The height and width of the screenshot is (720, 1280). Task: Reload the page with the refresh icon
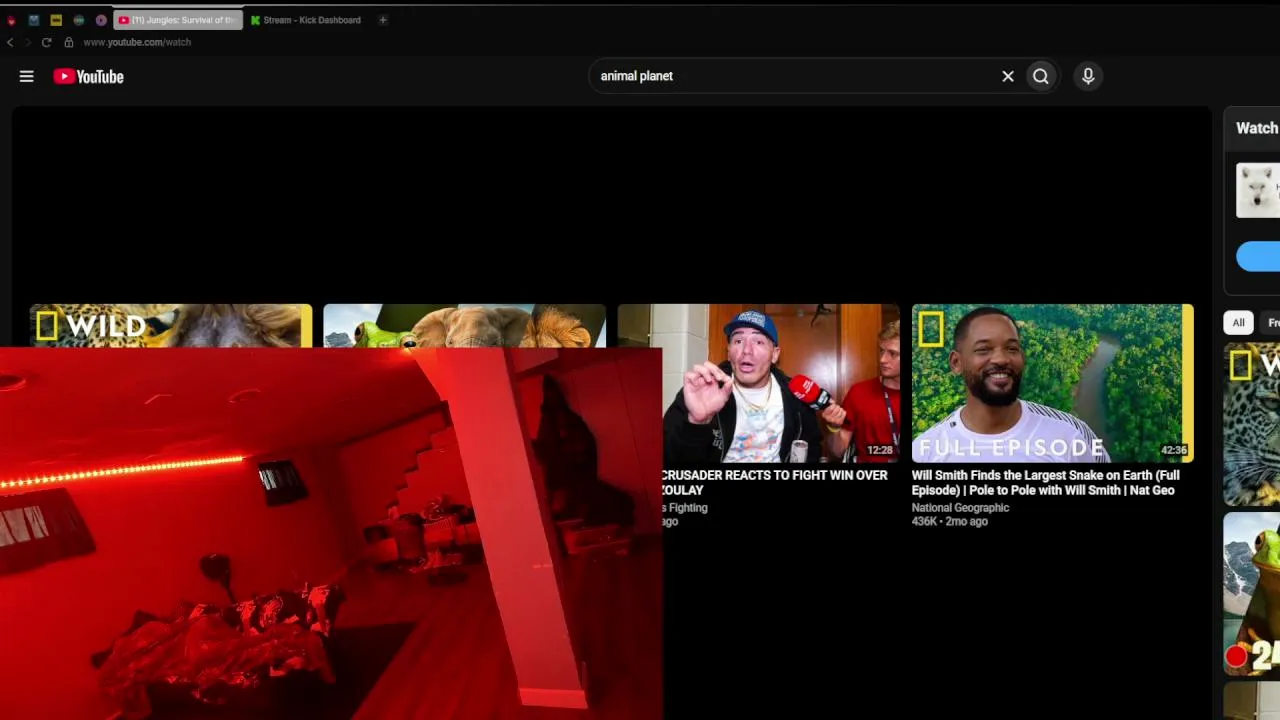coord(46,42)
